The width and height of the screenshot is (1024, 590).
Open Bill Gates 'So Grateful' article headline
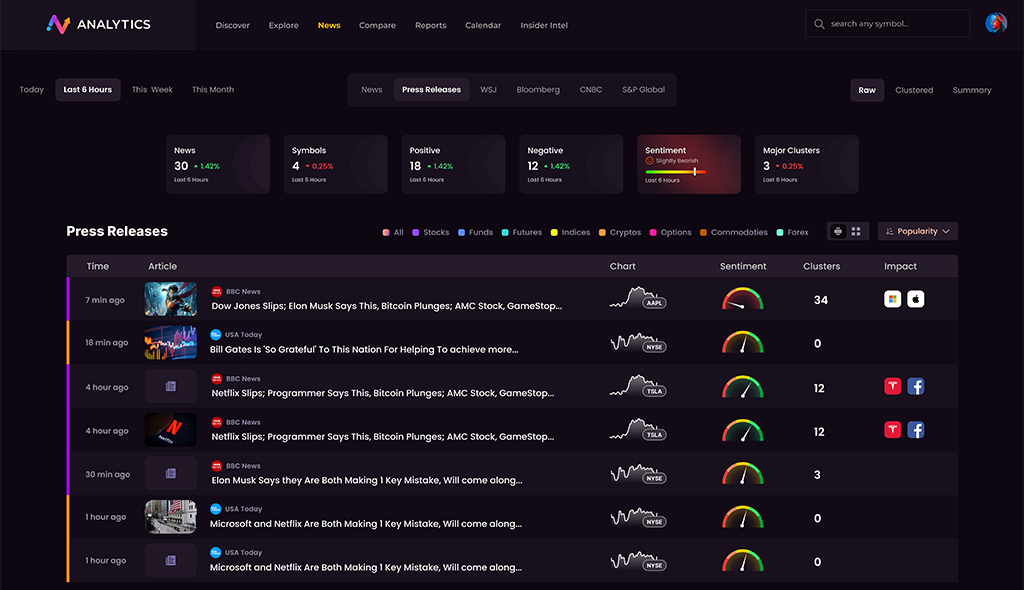364,350
